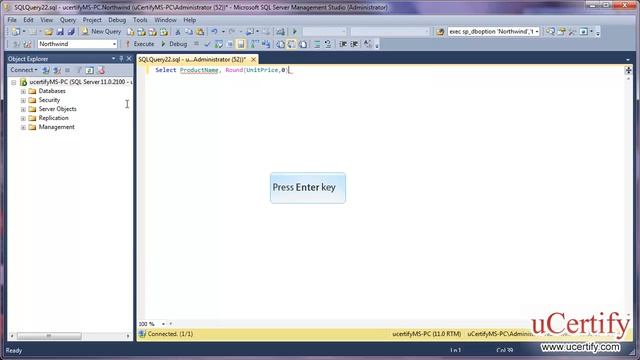Viewport: 640px width, 360px height.
Task: Expand the Management folder
Action: coord(23,127)
